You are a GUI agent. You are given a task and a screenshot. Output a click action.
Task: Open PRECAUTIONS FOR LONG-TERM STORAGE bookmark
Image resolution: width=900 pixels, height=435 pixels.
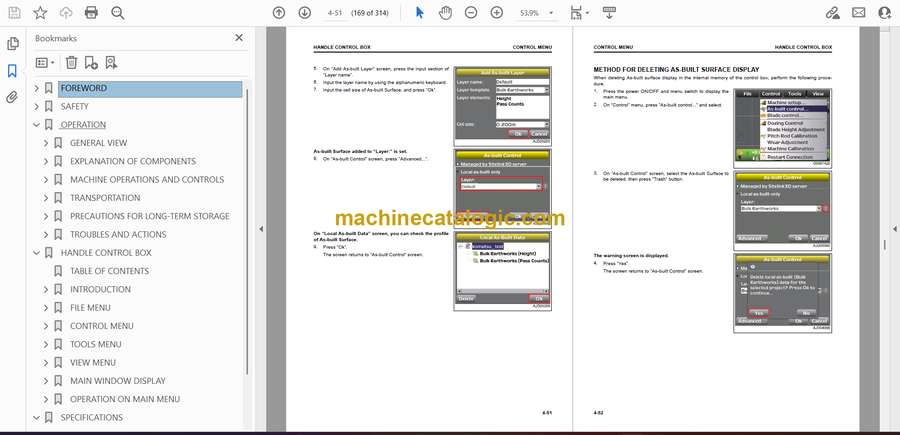coord(150,216)
